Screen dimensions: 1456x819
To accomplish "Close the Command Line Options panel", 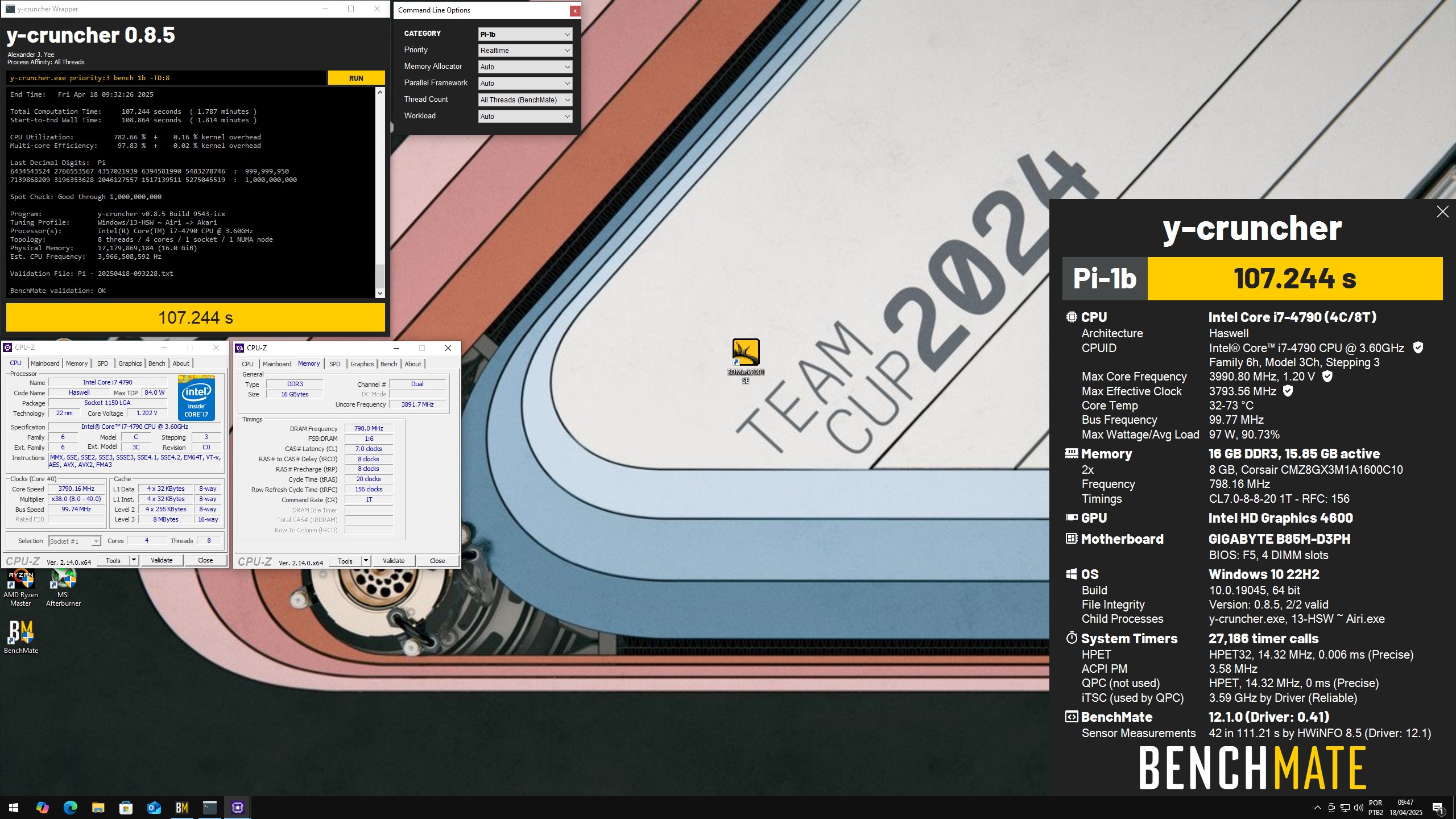I will (575, 11).
